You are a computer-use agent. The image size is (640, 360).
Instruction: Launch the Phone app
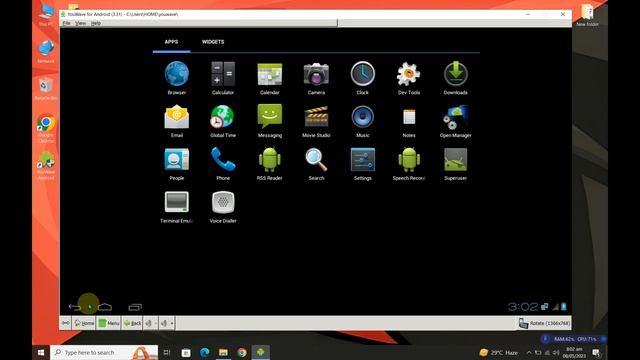click(223, 164)
